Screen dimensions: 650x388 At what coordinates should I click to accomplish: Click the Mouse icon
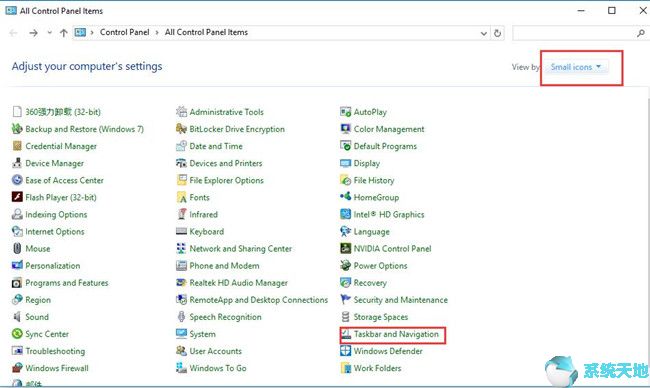pyautogui.click(x=17, y=248)
